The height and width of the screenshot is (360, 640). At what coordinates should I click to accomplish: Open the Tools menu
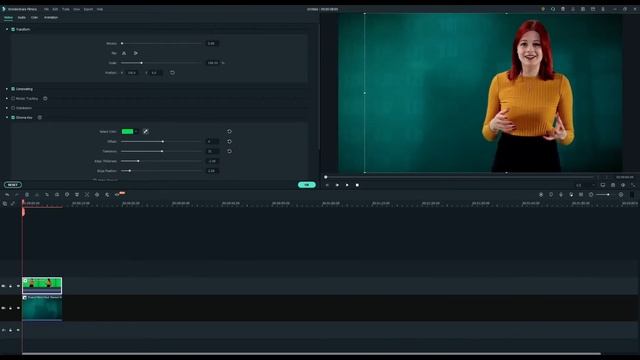click(x=66, y=9)
